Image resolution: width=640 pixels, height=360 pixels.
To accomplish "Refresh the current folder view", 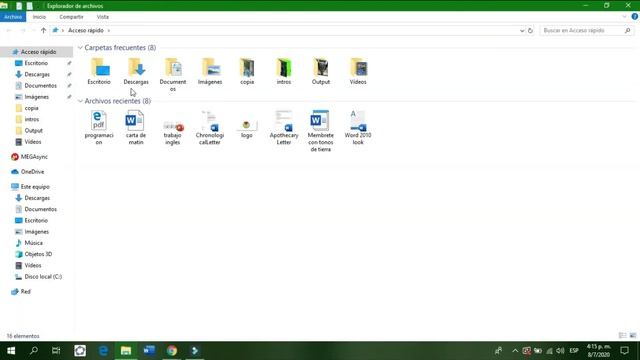I will pyautogui.click(x=530, y=31).
